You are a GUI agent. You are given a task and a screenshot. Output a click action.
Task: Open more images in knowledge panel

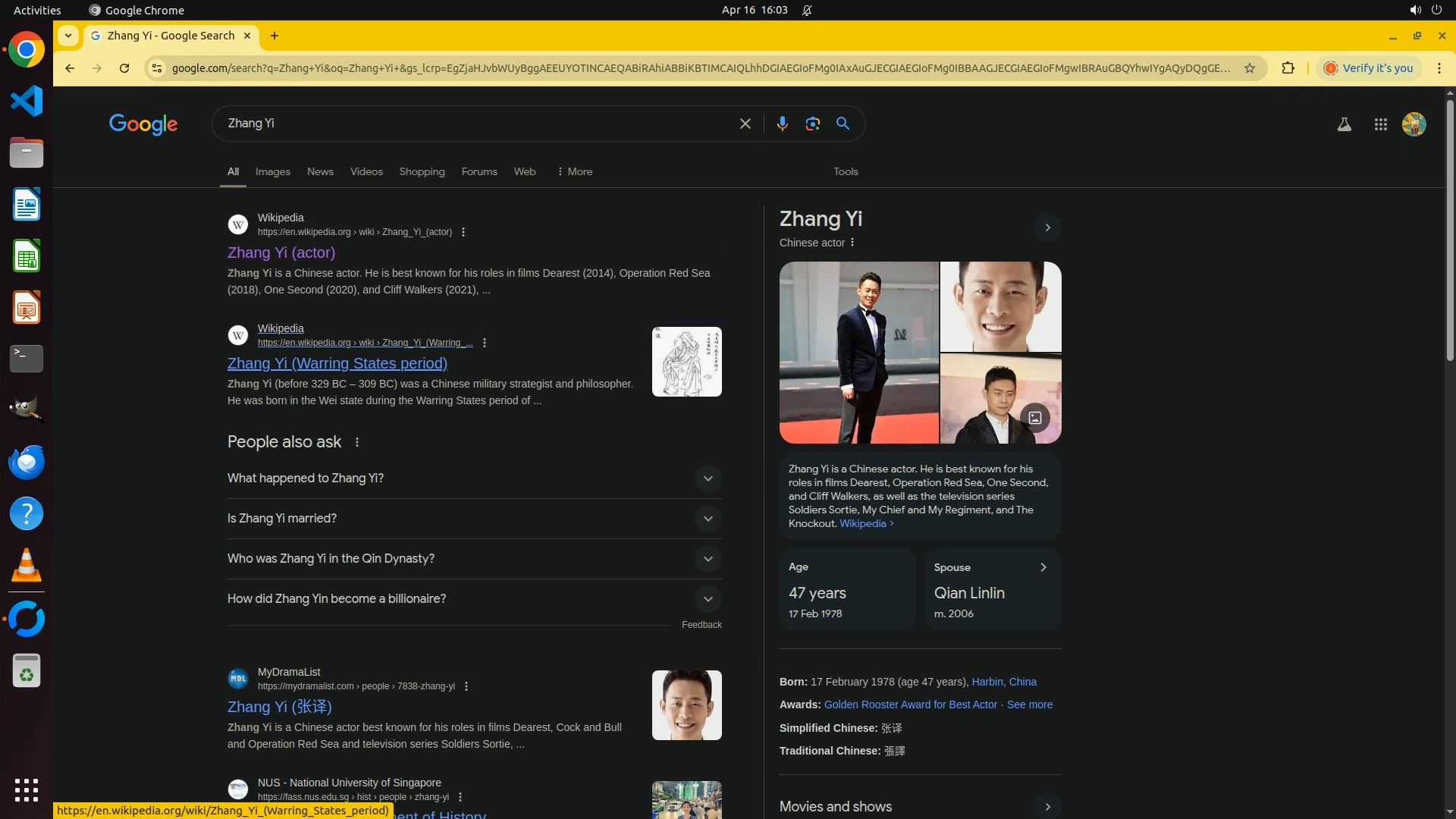[x=1034, y=417]
